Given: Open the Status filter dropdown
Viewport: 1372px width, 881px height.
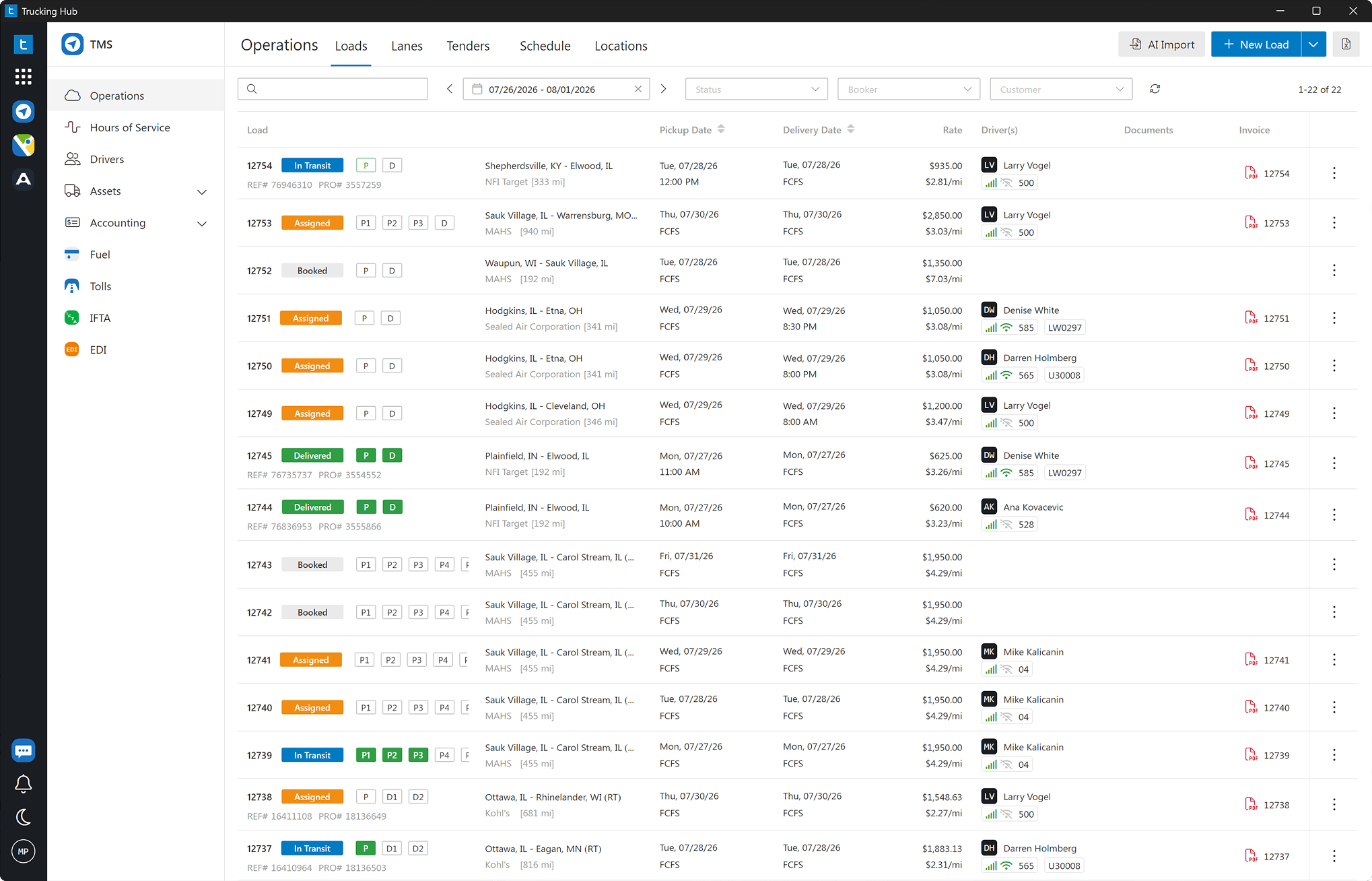Looking at the screenshot, I should (x=757, y=89).
